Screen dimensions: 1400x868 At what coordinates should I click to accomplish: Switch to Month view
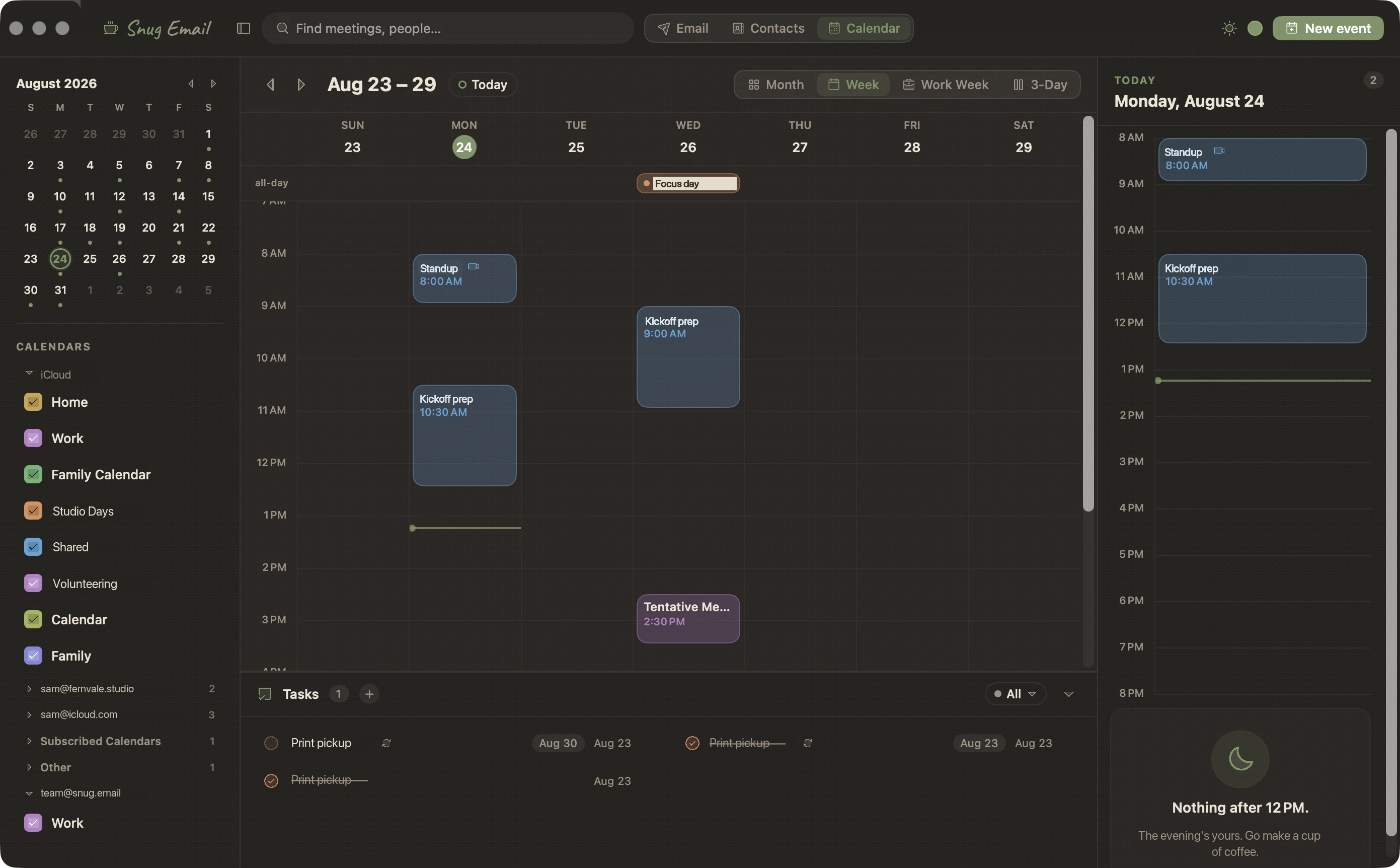(776, 85)
